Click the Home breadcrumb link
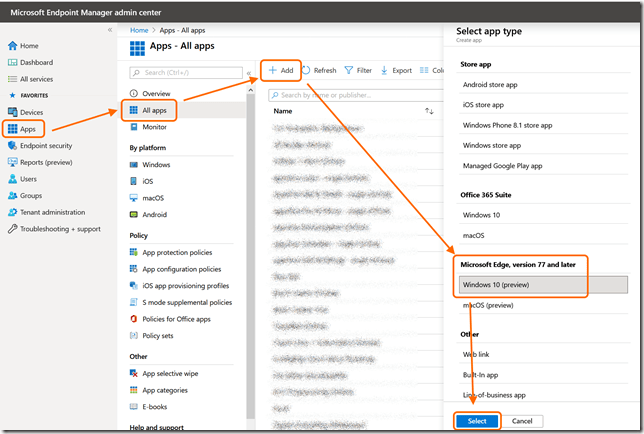Viewport: 644px width, 434px height. (138, 30)
